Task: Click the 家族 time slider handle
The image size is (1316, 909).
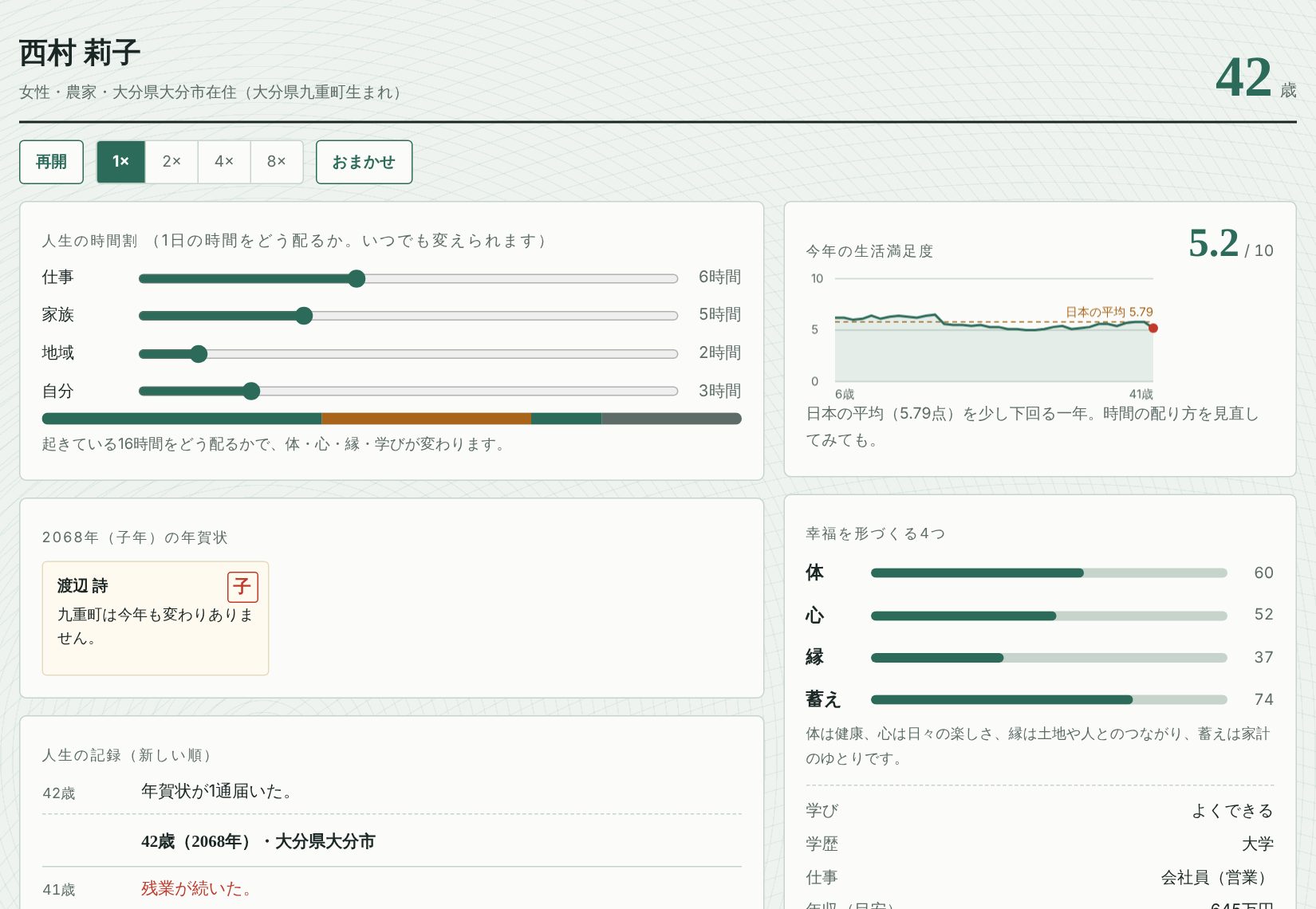Action: [304, 316]
